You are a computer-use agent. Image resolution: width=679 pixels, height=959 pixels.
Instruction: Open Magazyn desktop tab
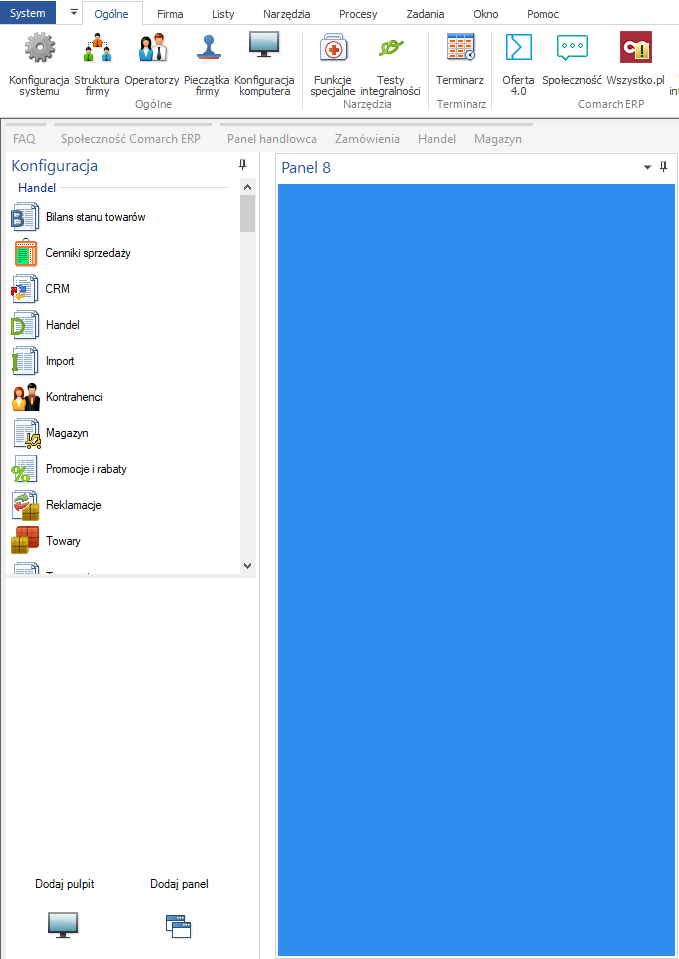[498, 139]
